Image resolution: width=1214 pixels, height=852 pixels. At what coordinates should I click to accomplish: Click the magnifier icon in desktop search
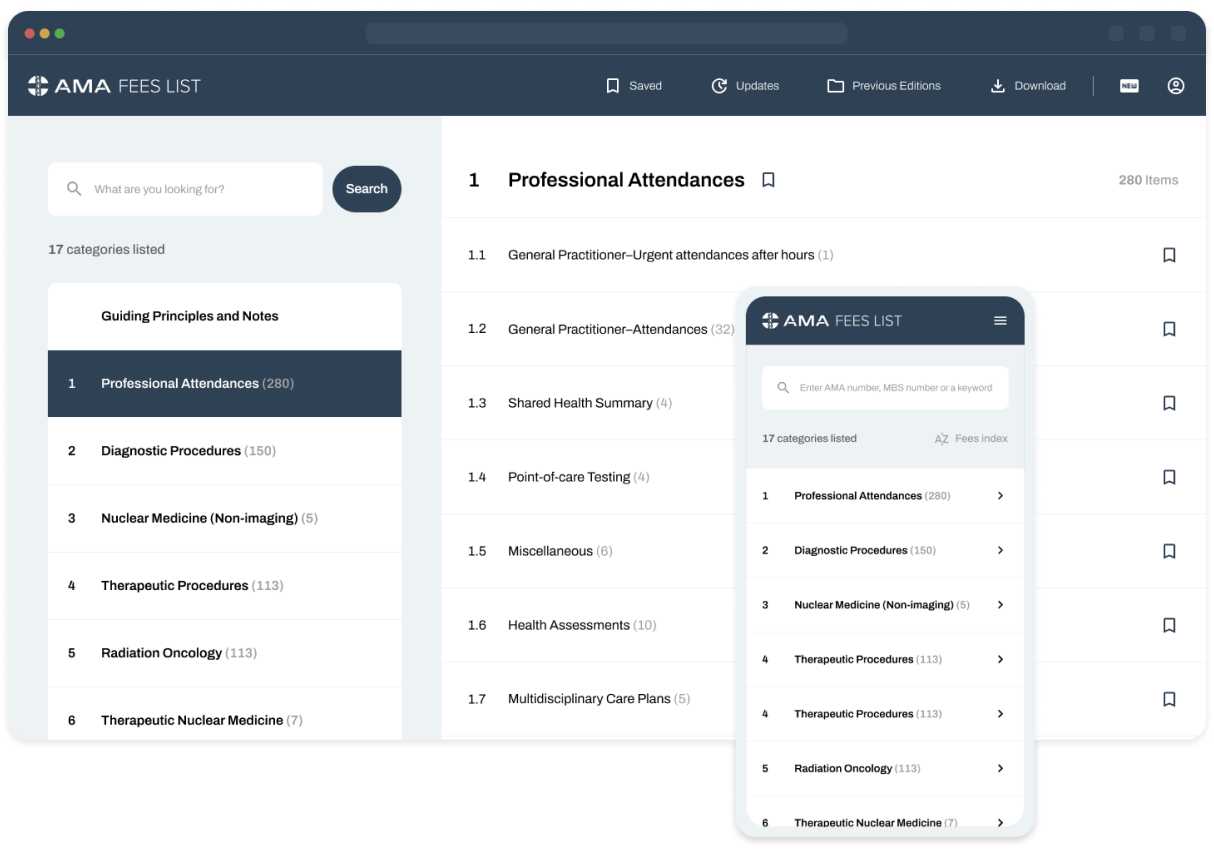[74, 189]
